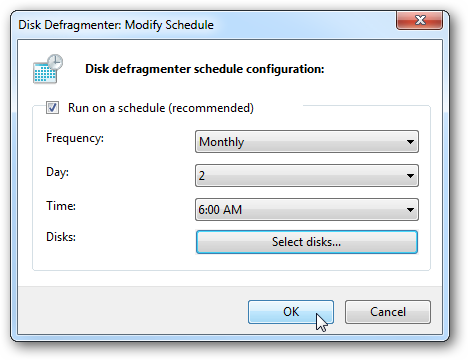Click the 'Run on a schedule (recommended)' label
This screenshot has width=468, height=360.
coord(161,108)
